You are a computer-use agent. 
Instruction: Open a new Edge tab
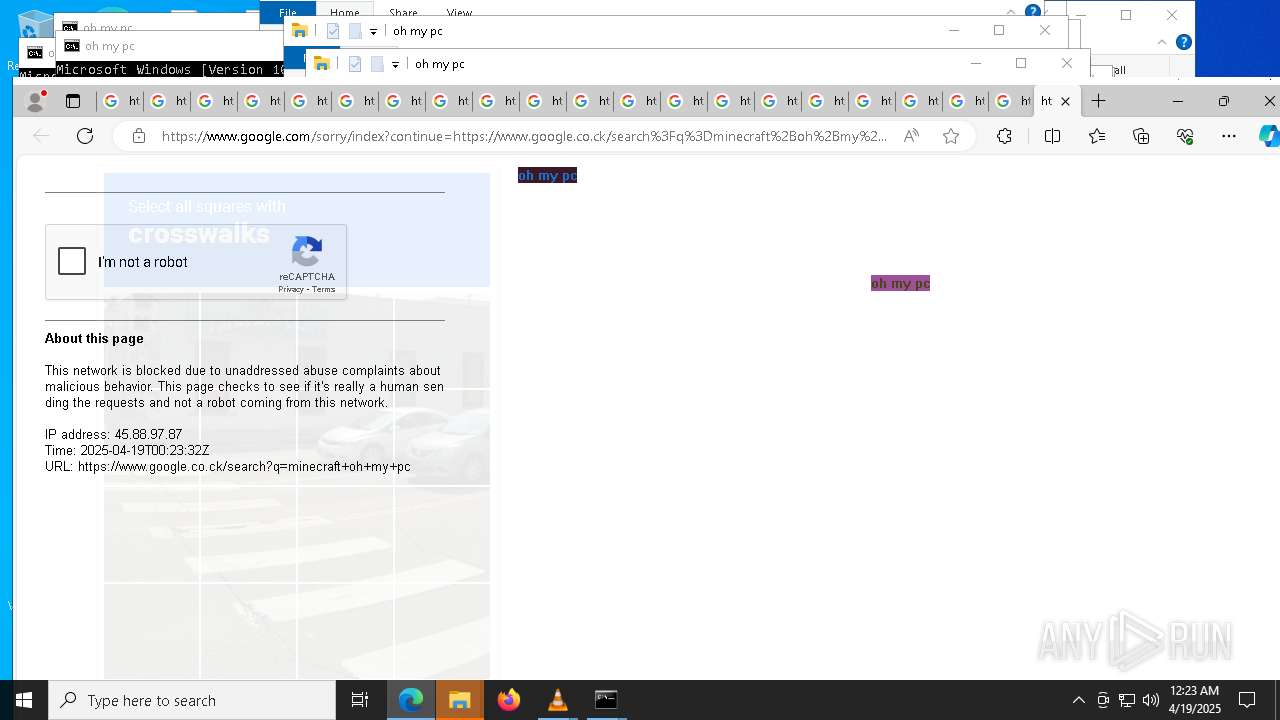tap(1098, 101)
